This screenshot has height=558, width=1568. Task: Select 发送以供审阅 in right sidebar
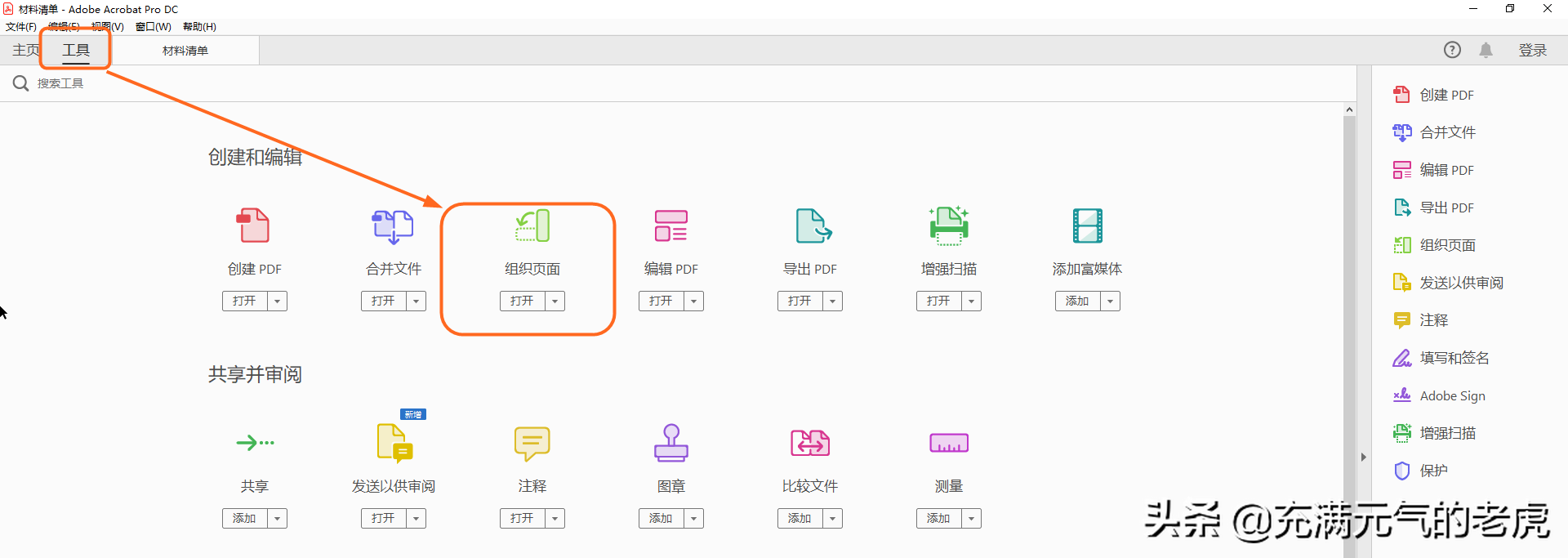click(1448, 283)
